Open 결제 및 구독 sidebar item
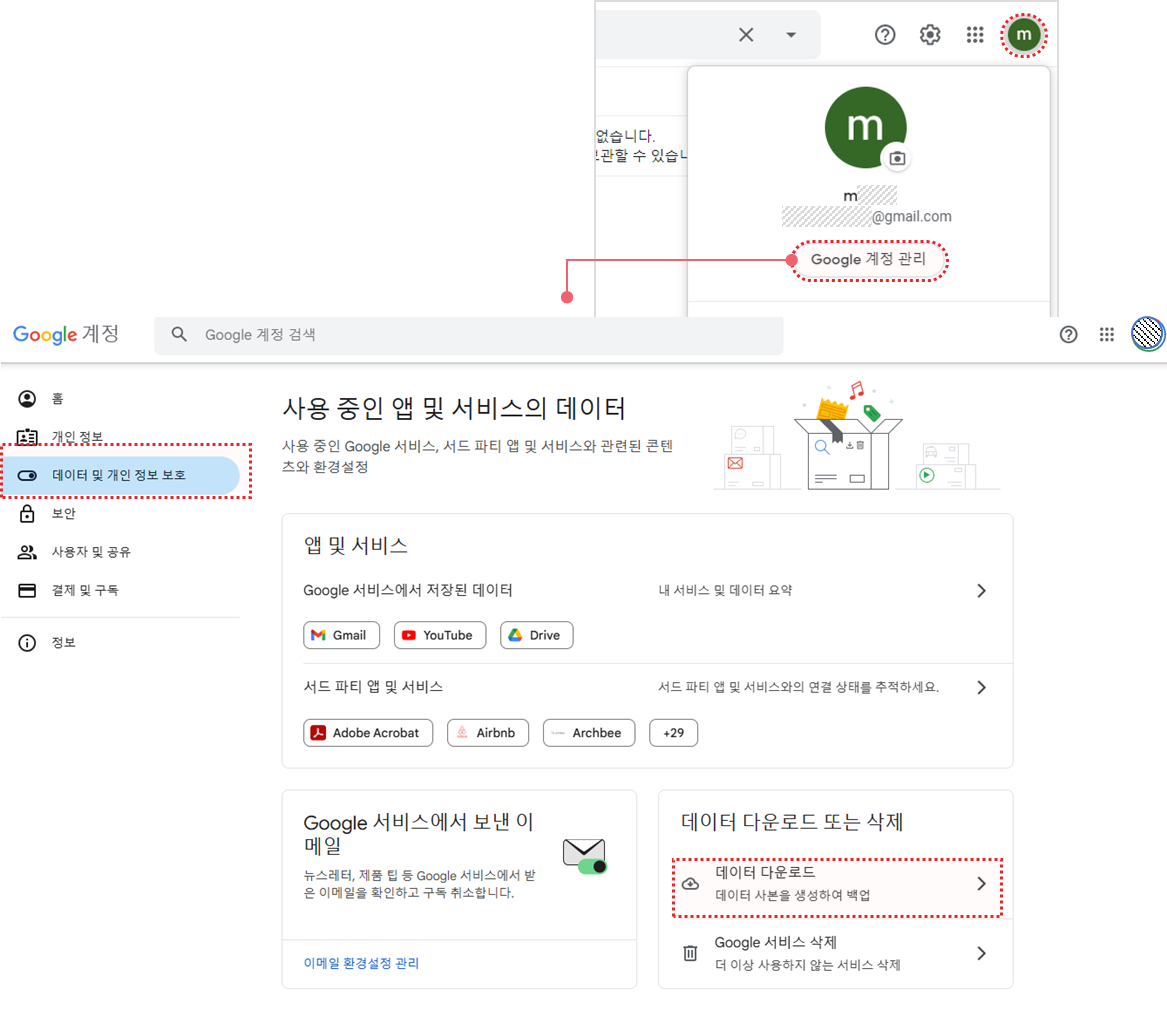The width and height of the screenshot is (1167, 1010). click(x=85, y=590)
